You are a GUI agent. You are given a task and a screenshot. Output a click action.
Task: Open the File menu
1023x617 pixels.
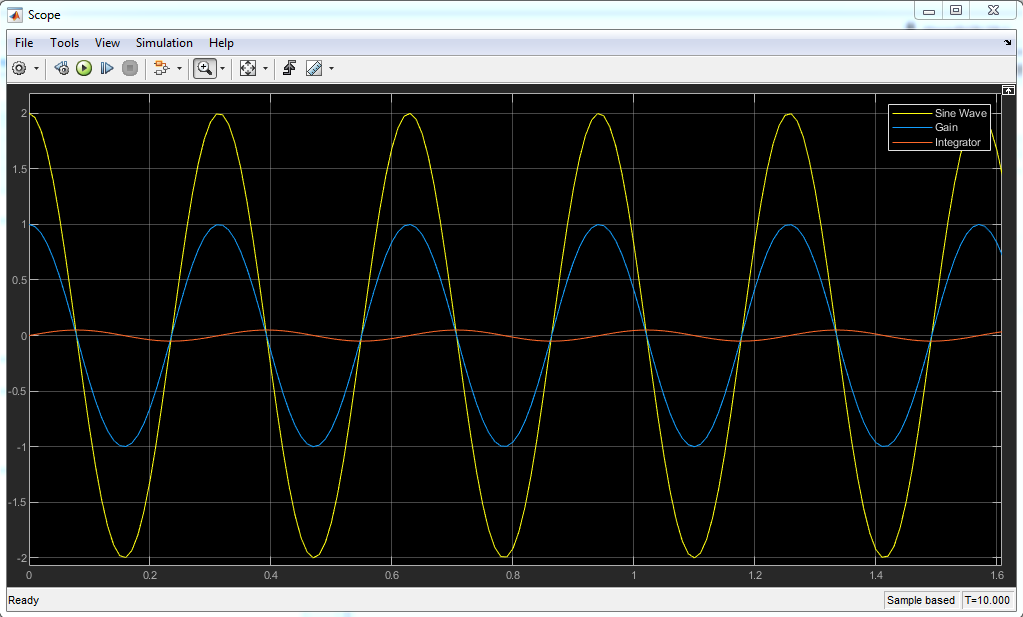pyautogui.click(x=24, y=43)
